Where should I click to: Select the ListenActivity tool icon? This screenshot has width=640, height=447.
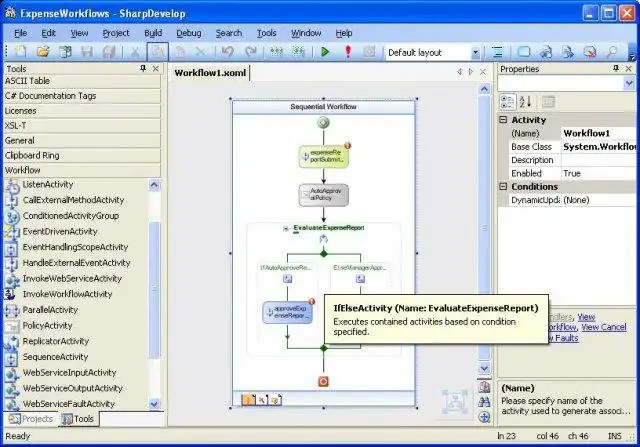tap(12, 185)
